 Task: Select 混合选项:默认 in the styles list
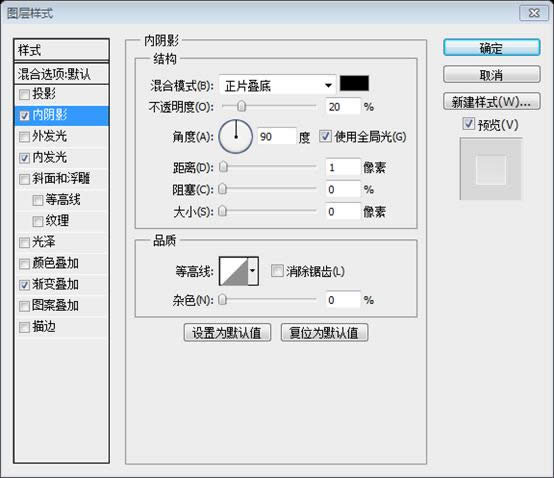tap(61, 74)
